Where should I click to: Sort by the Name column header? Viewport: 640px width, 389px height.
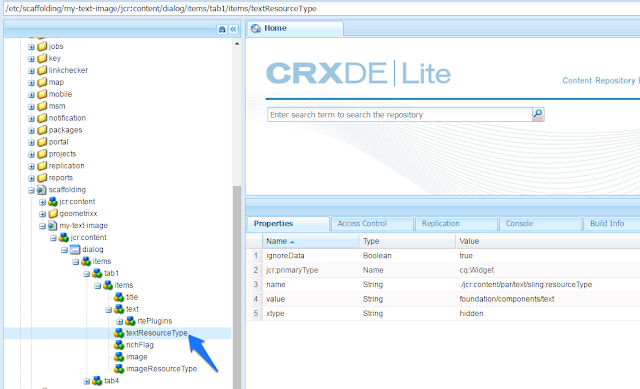311,241
